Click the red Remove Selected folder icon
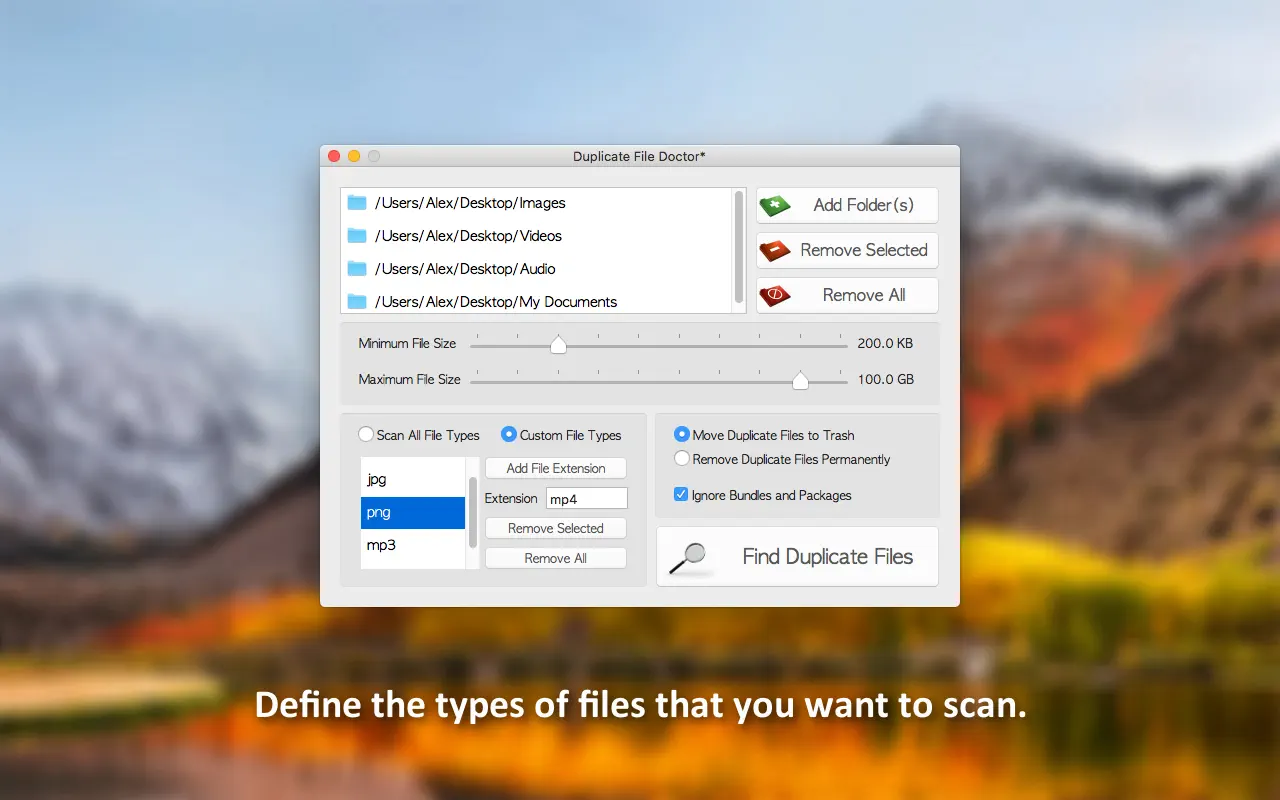 pyautogui.click(x=775, y=251)
